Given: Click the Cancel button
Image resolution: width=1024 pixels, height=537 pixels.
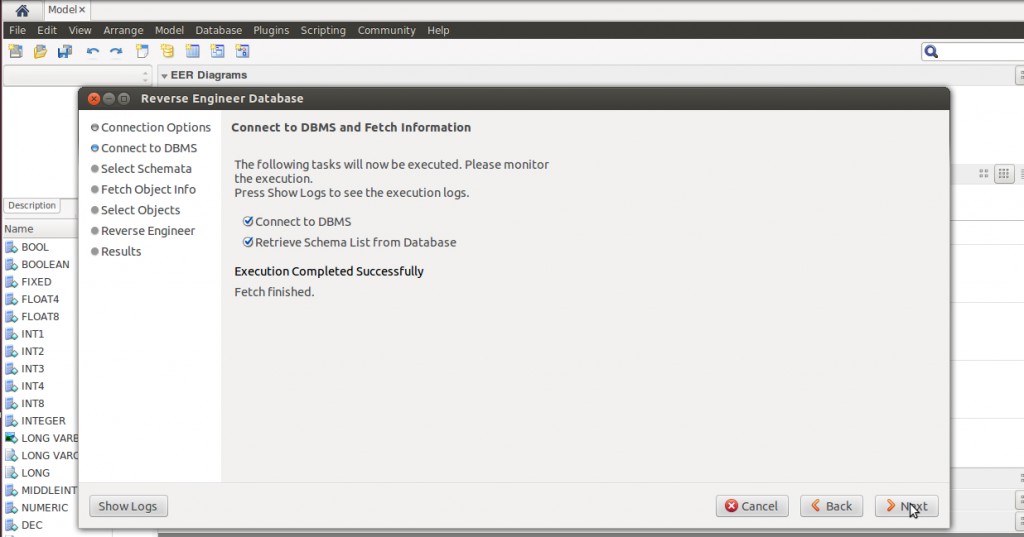Looking at the screenshot, I should point(752,506).
